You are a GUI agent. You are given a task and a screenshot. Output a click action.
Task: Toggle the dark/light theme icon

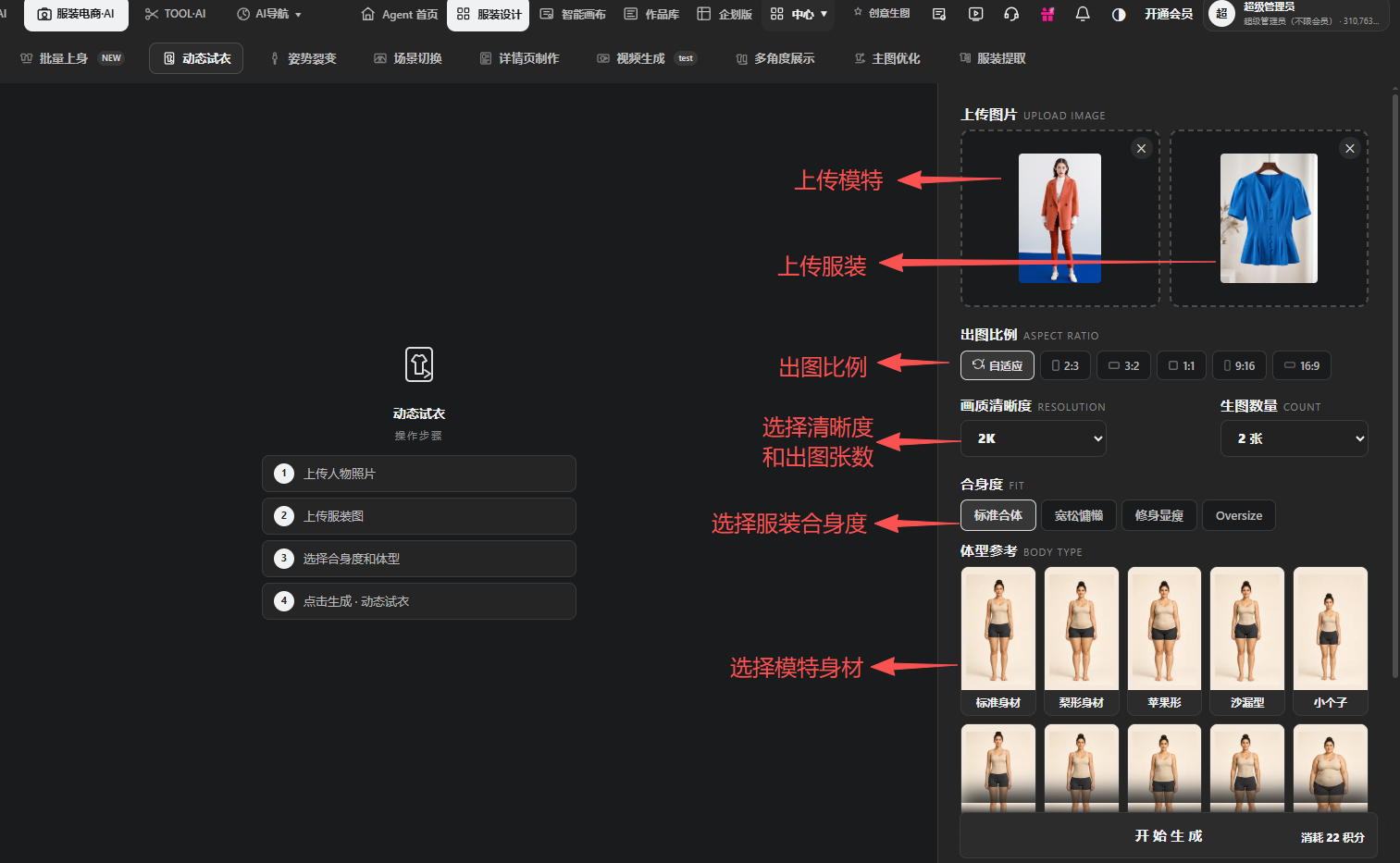coord(1119,14)
